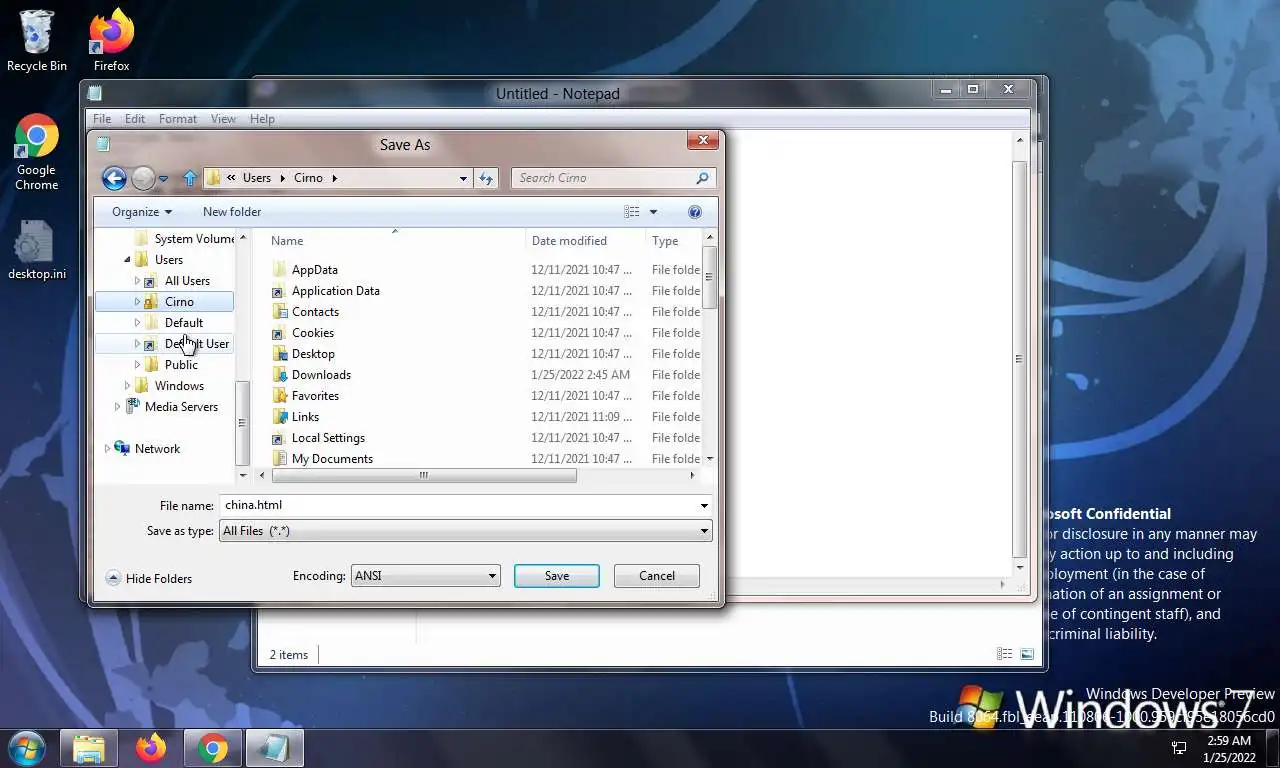Open the Notepad Help menu
This screenshot has width=1280, height=768.
click(x=262, y=119)
